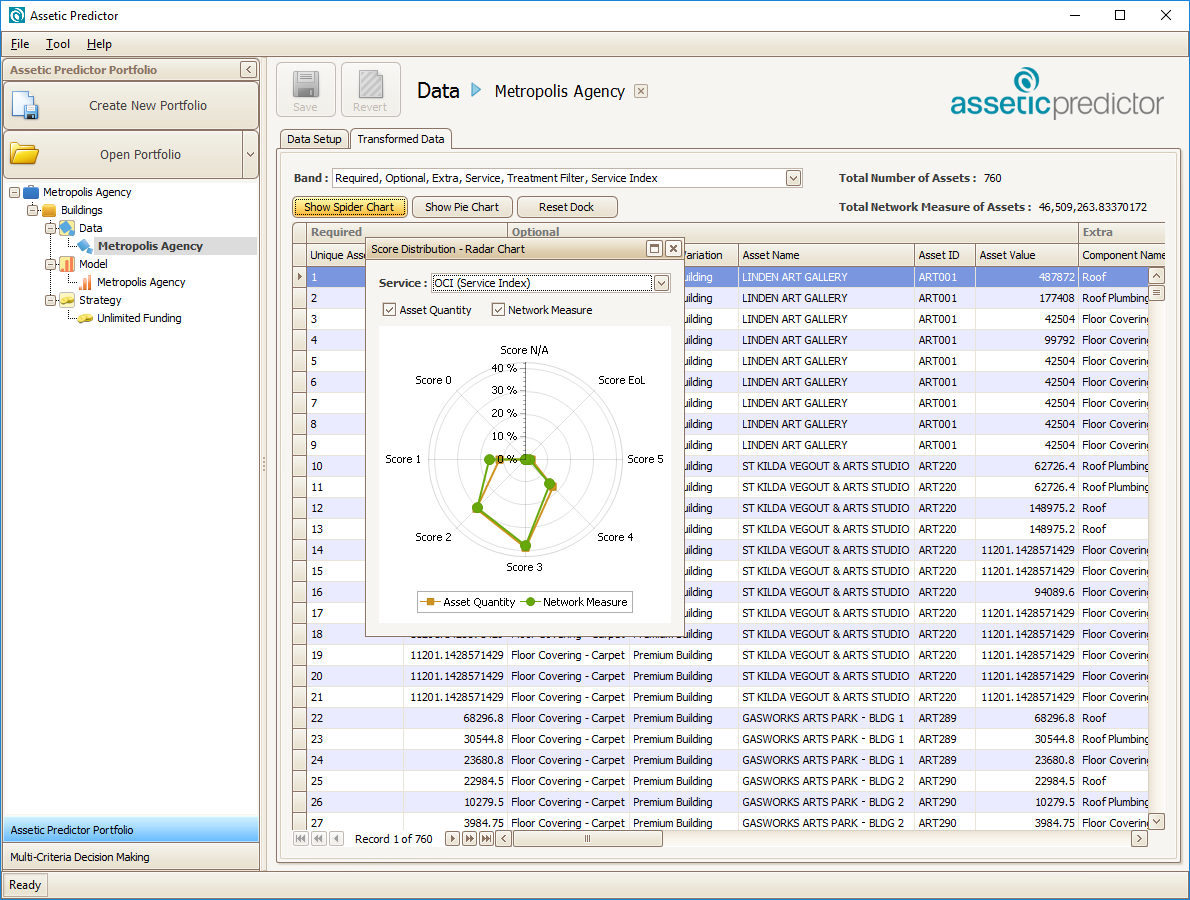Click the Asset Value column header
Viewport: 1190px width, 900px height.
coord(1026,255)
